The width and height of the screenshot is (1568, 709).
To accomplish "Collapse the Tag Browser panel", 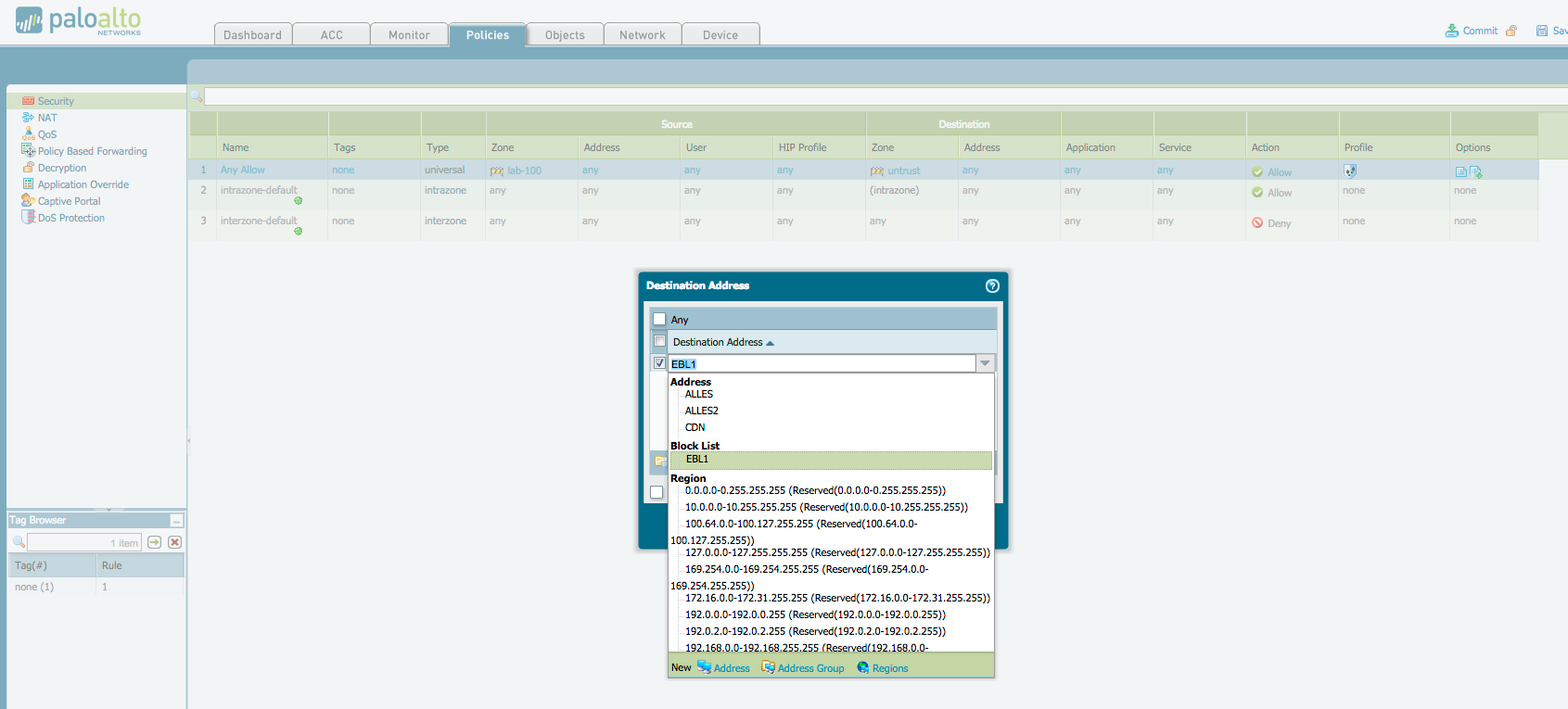I will 176,521.
